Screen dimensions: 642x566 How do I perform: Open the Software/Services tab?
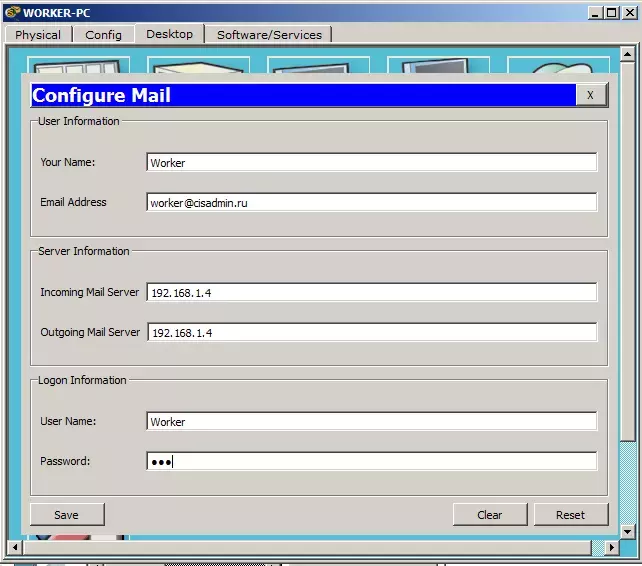tap(269, 35)
